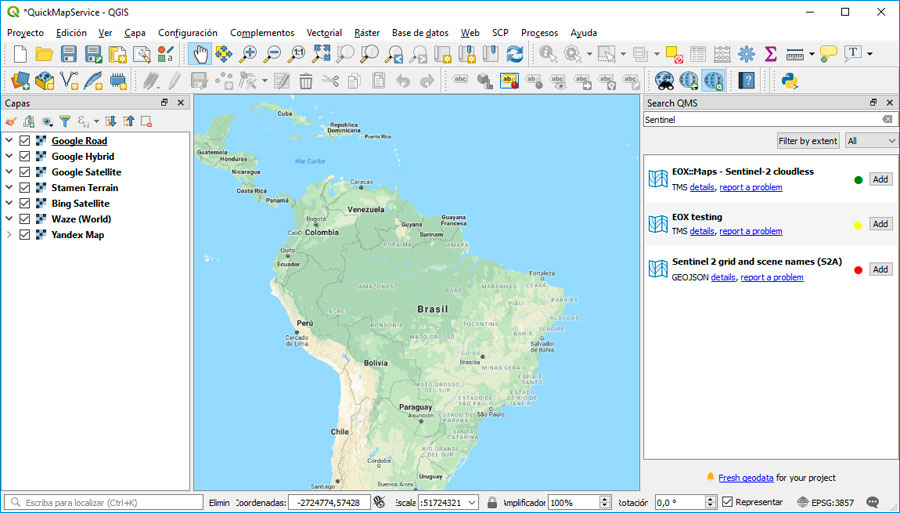Uncheck the Google Hybrid layer
This screenshot has width=900, height=513.
click(x=25, y=156)
